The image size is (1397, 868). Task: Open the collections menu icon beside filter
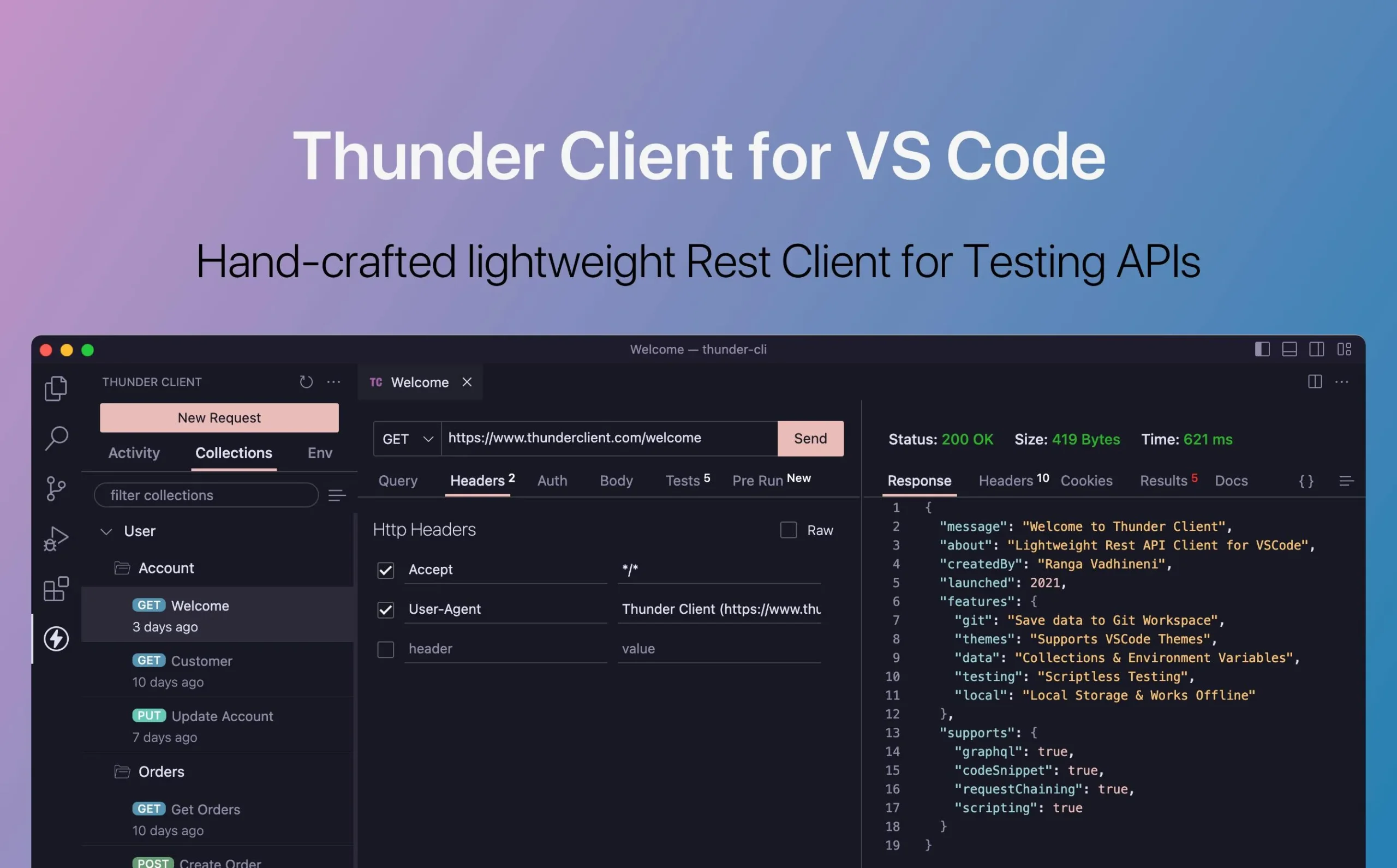337,495
